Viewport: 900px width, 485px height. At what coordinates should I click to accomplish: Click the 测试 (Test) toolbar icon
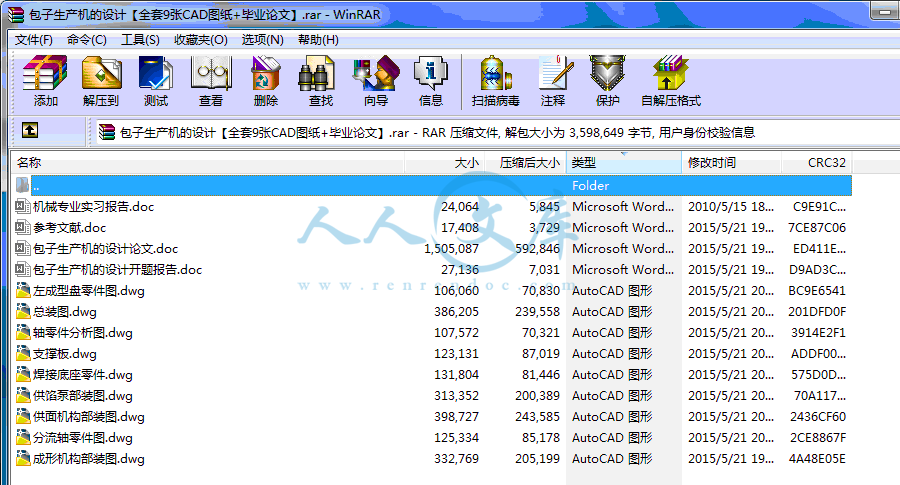click(156, 73)
